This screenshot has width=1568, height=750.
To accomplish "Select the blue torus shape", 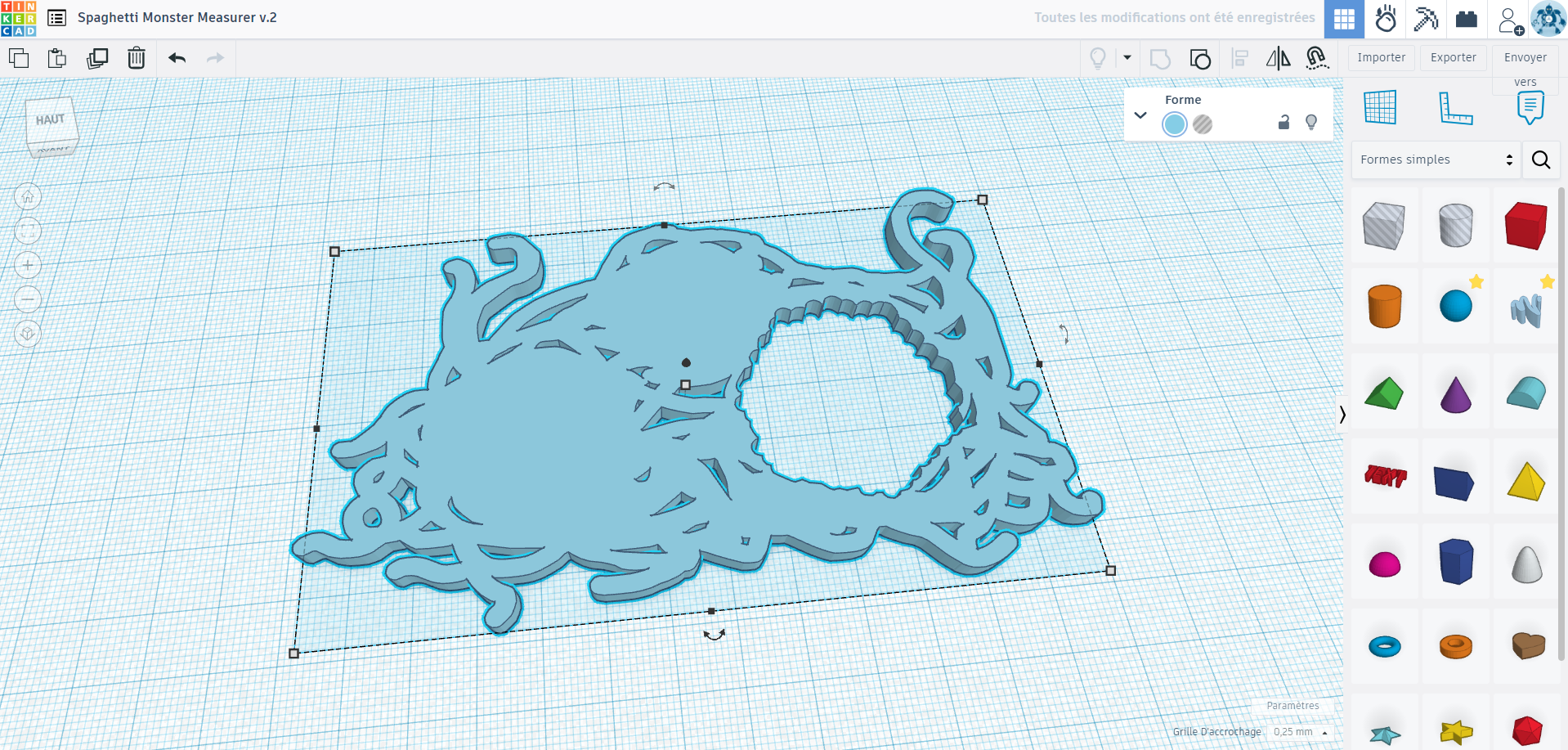I will click(x=1384, y=646).
